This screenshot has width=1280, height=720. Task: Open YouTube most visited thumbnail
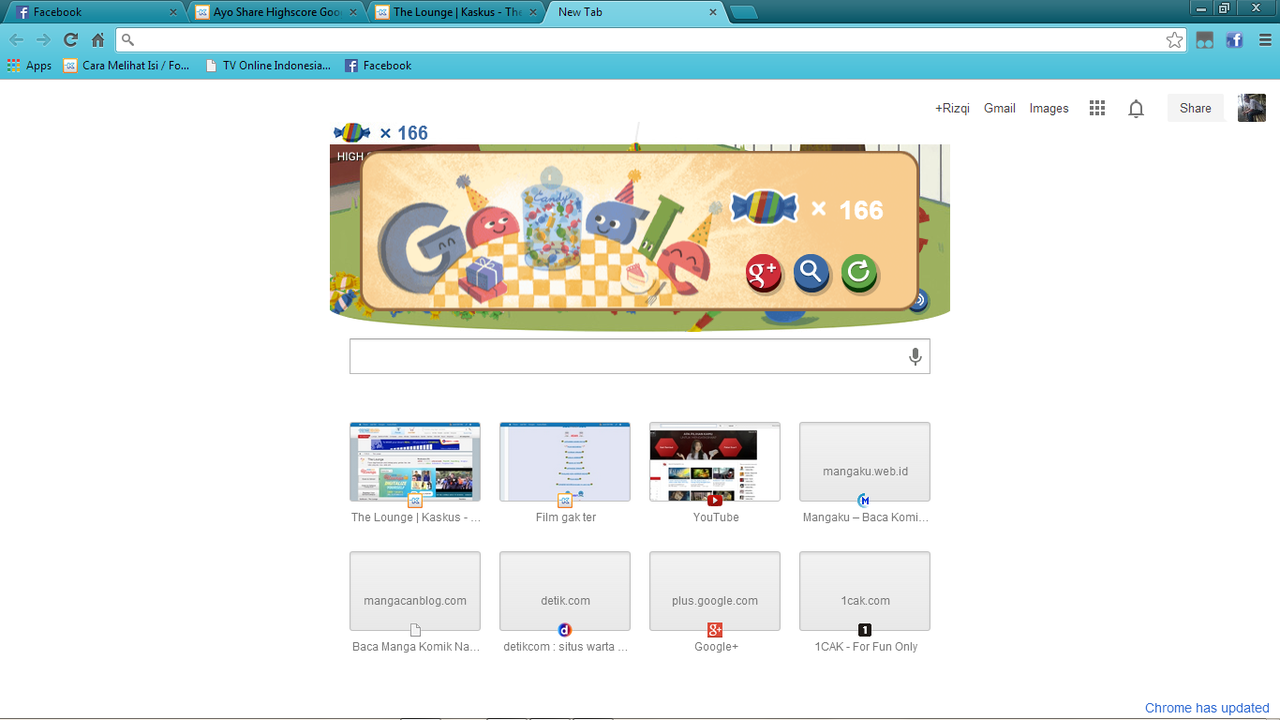(715, 462)
